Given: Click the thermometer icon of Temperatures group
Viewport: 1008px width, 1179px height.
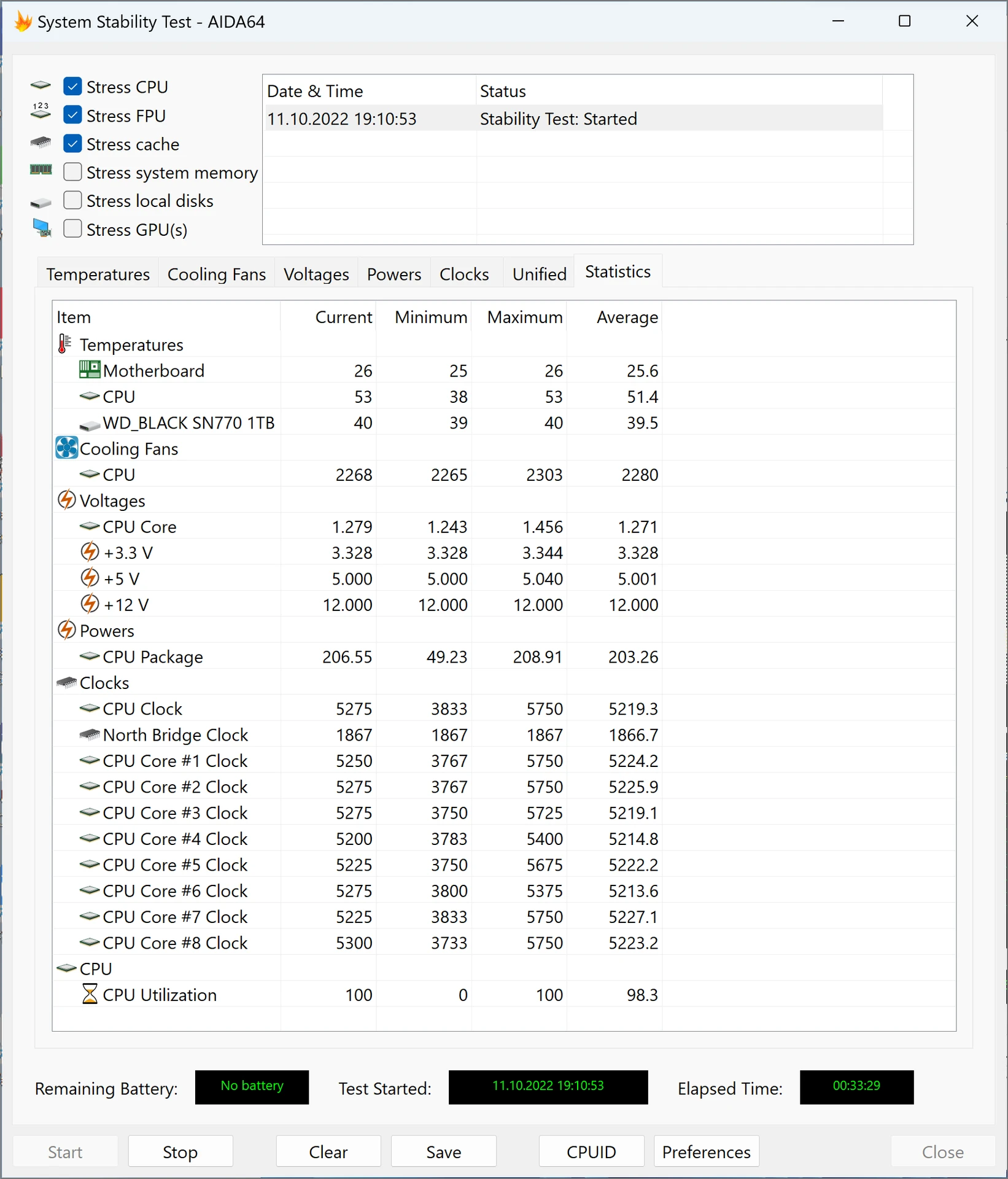Looking at the screenshot, I should pos(64,344).
